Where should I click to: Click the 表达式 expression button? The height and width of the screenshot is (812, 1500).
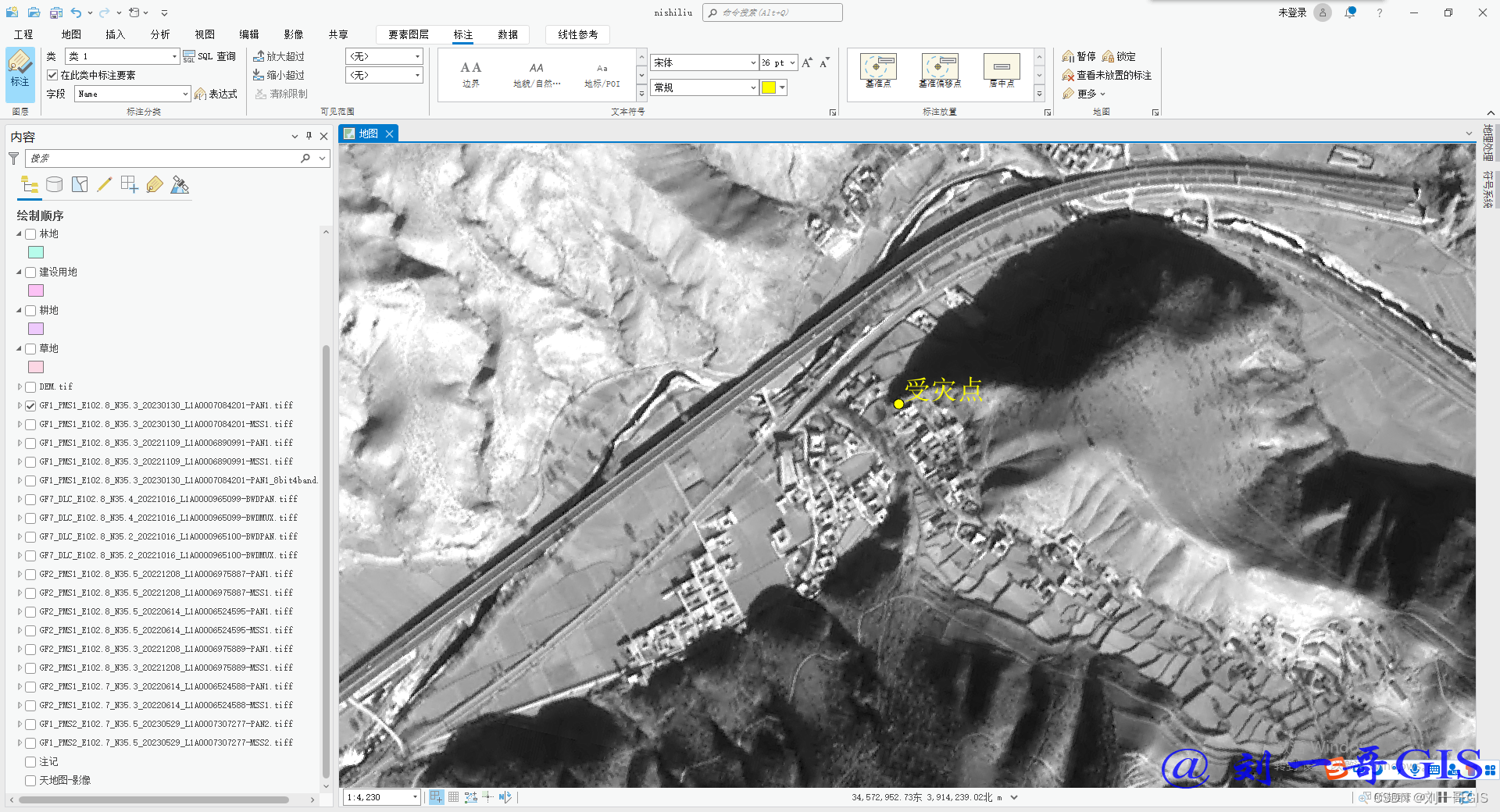coord(216,94)
